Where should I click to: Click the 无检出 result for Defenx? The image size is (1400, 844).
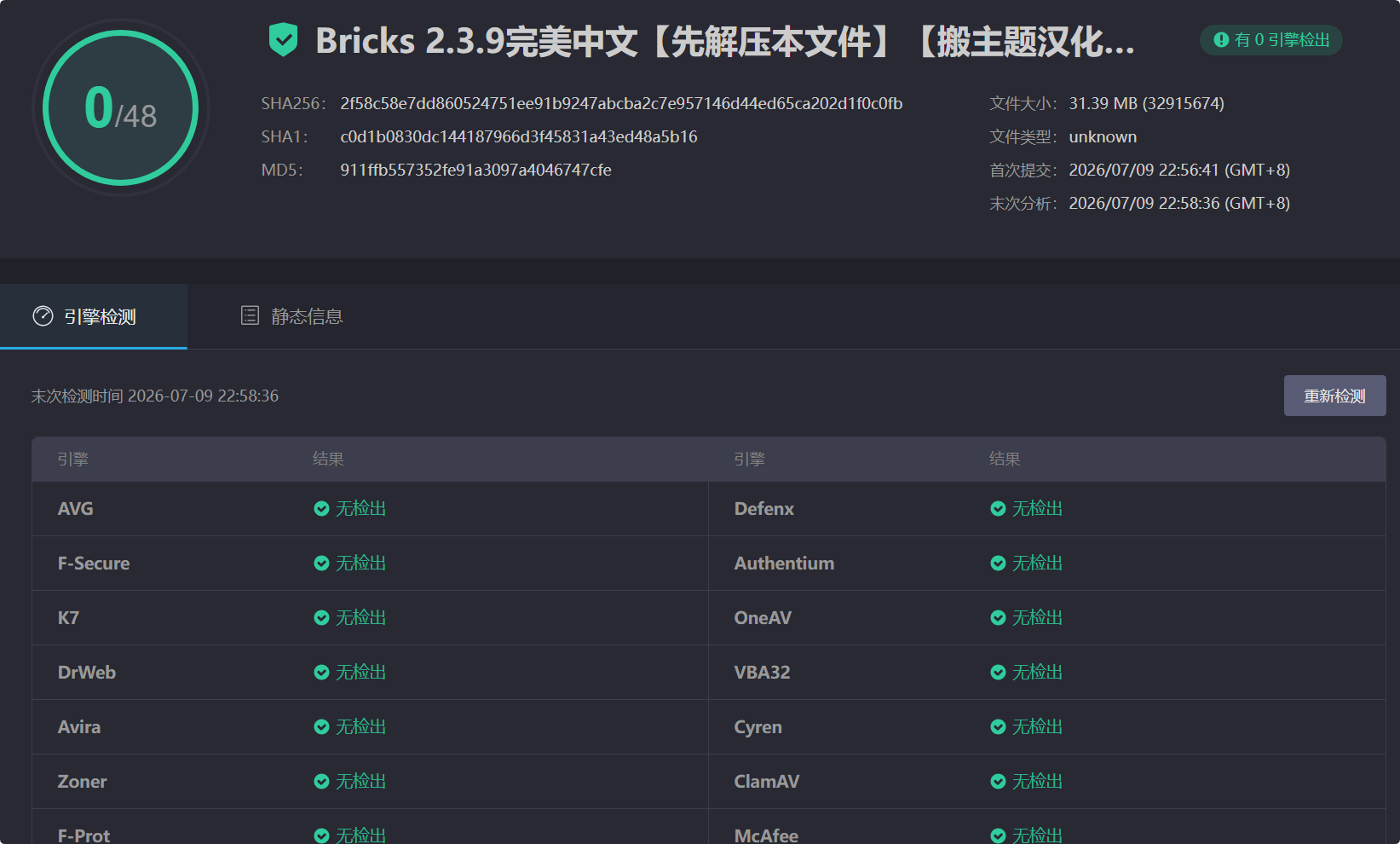click(x=1037, y=509)
